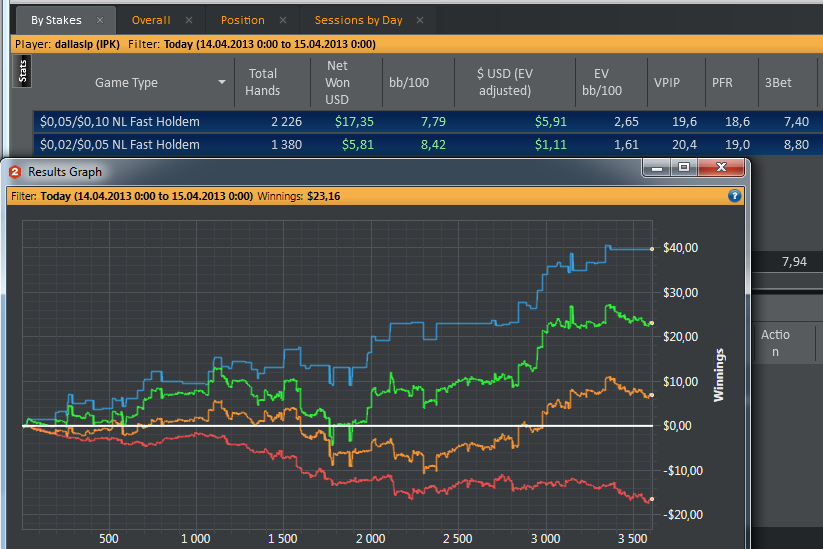Click the 2,65 EV bb/100 value
Image resolution: width=823 pixels, height=549 pixels.
626,122
